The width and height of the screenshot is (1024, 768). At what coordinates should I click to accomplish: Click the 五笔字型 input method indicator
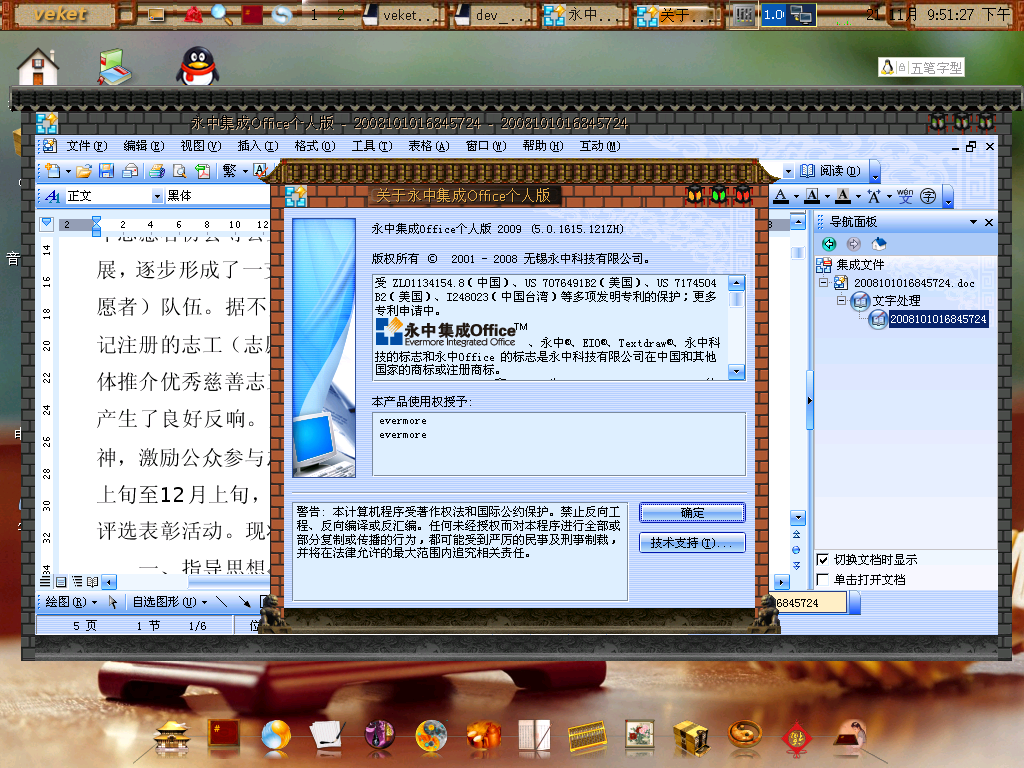(x=921, y=67)
